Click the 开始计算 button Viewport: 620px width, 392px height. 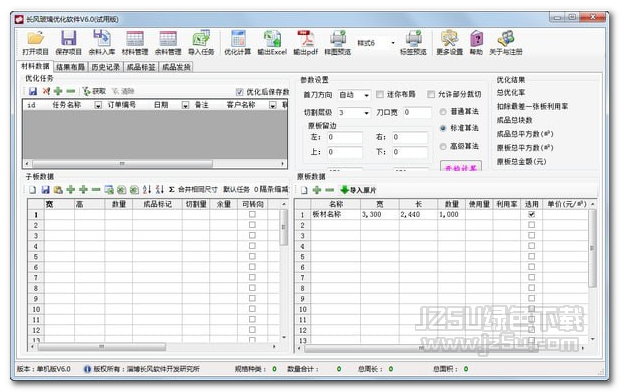[461, 166]
